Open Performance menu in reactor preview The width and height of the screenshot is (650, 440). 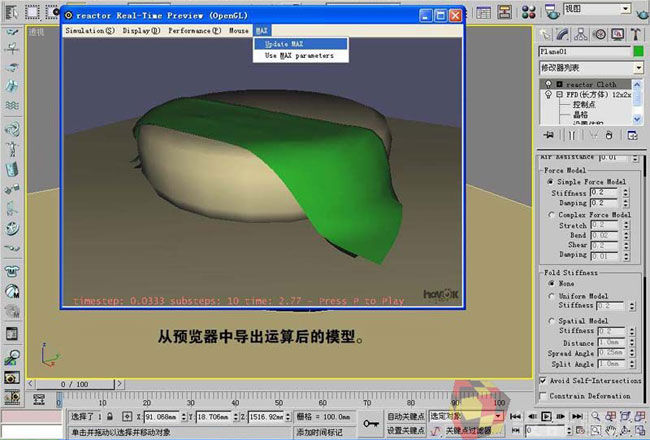coord(194,30)
